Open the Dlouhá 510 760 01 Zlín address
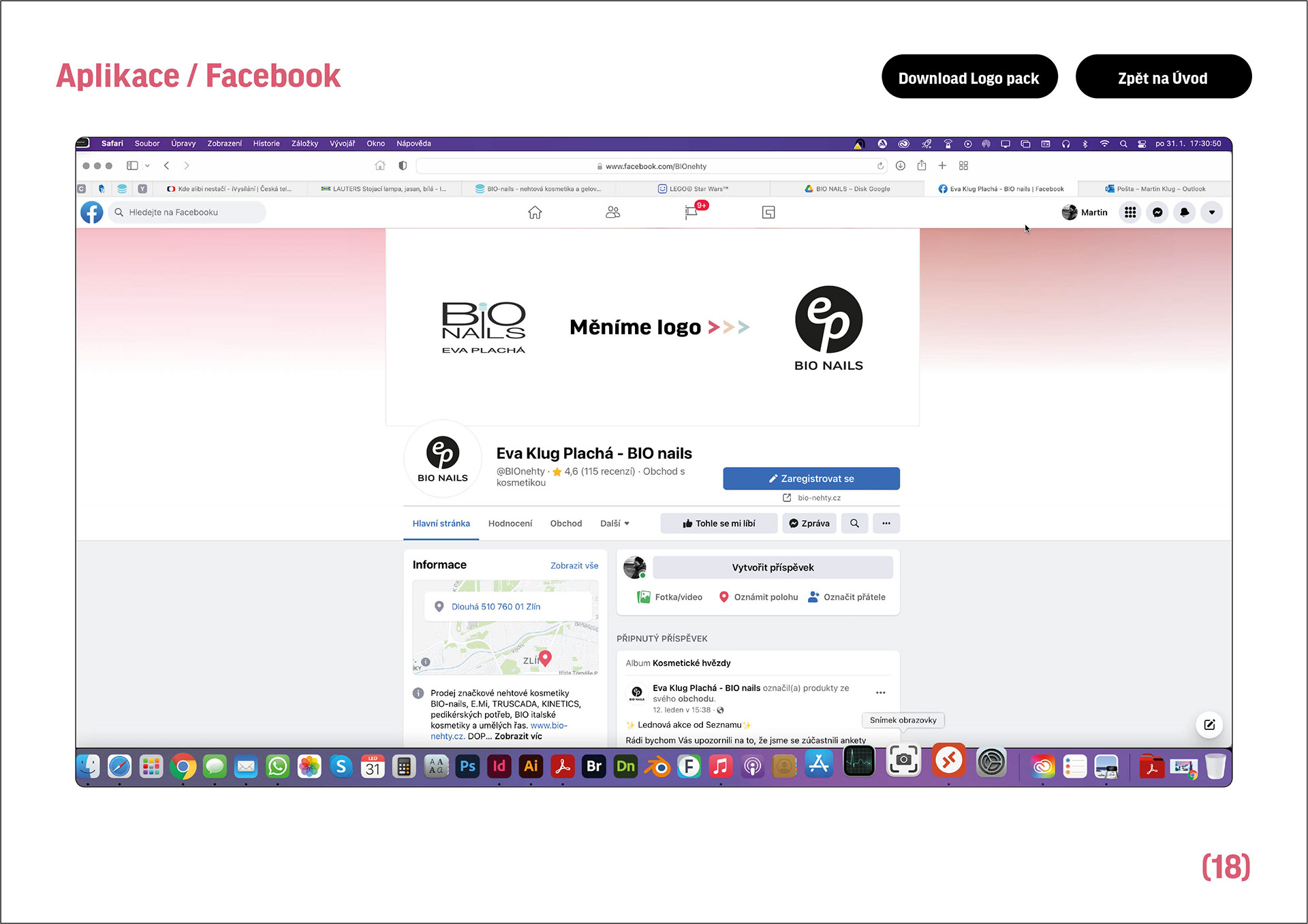The width and height of the screenshot is (1308, 924). click(496, 607)
